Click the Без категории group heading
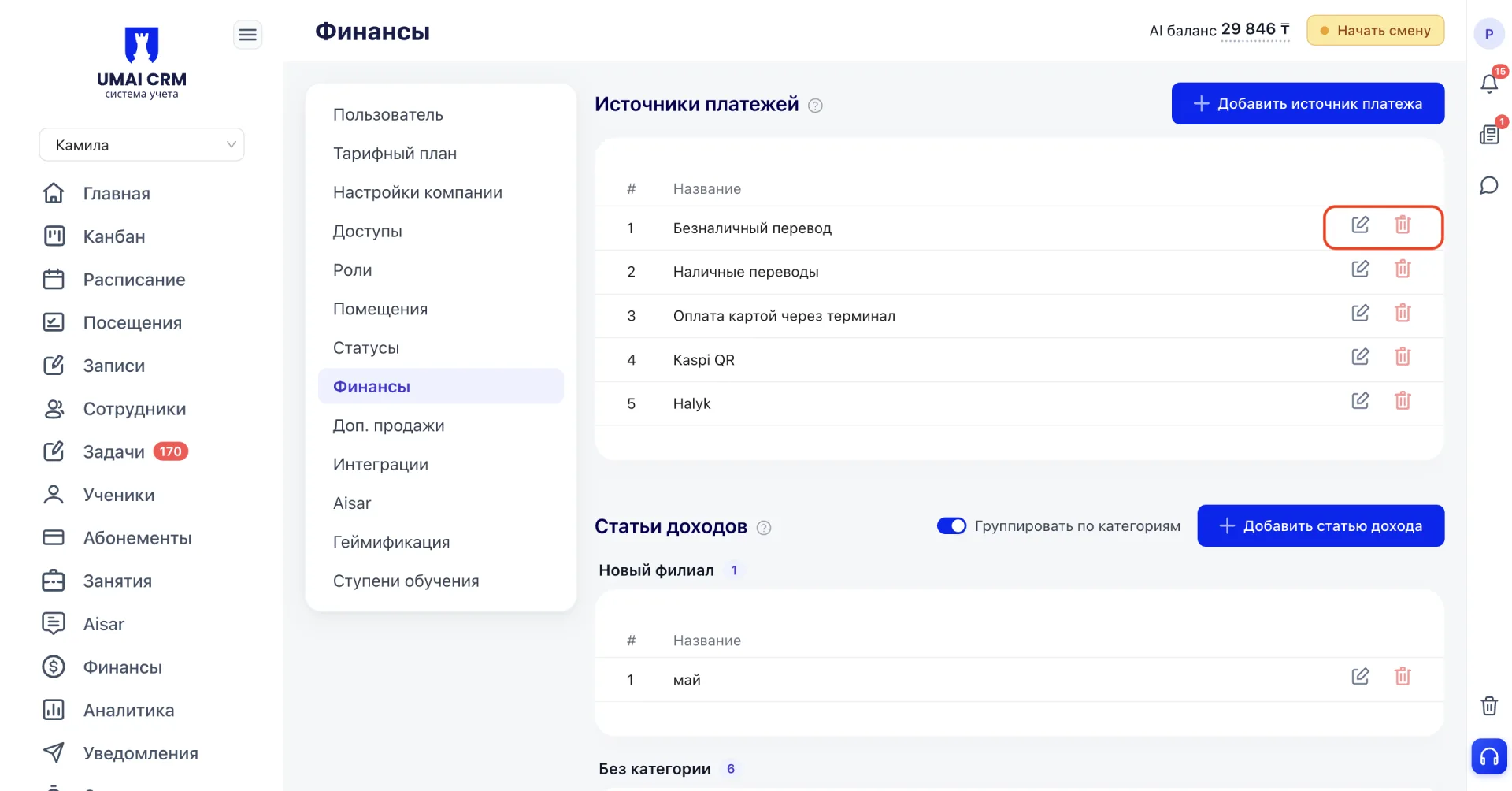 pyautogui.click(x=654, y=769)
